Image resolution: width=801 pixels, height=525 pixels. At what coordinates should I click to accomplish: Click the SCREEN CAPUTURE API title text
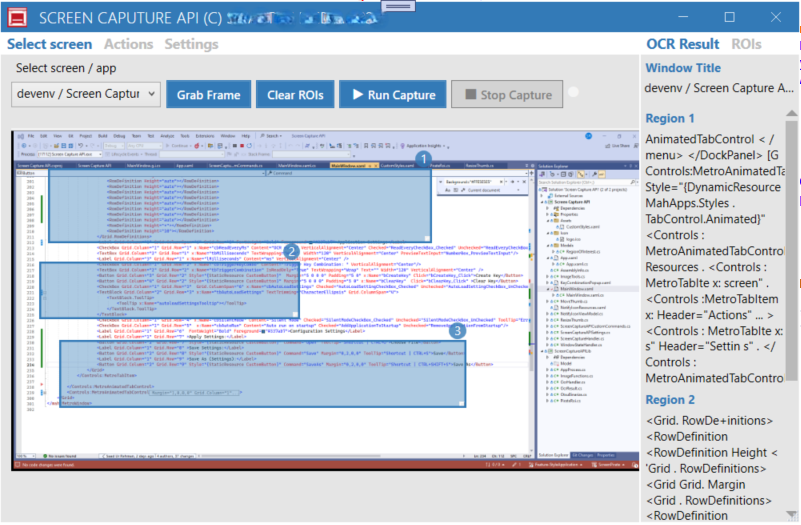coord(130,18)
